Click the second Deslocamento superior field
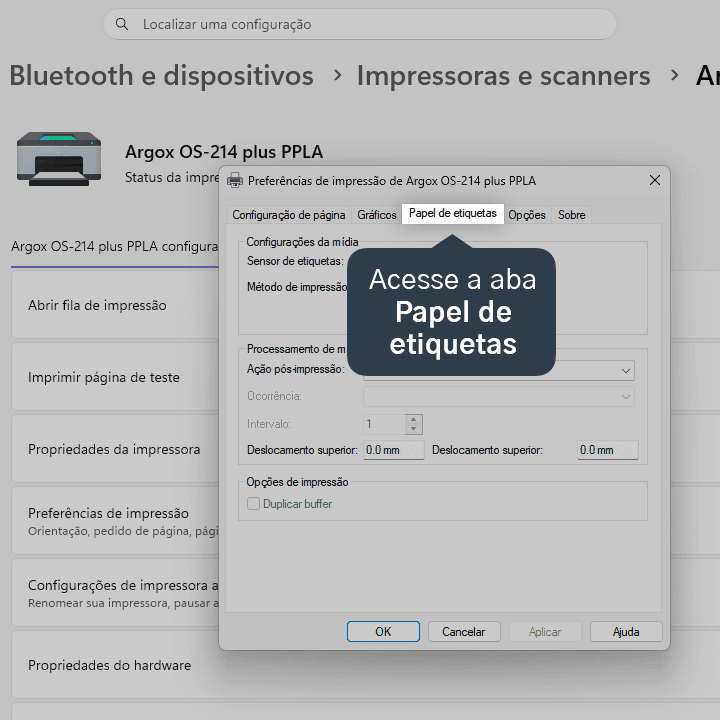 coord(608,450)
